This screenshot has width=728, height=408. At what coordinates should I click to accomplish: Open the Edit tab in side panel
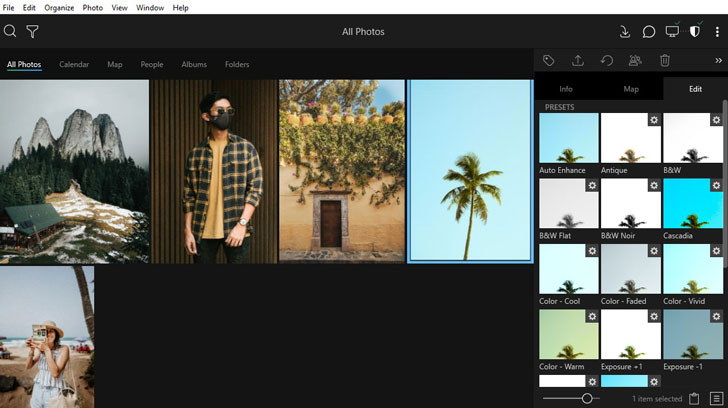[695, 89]
